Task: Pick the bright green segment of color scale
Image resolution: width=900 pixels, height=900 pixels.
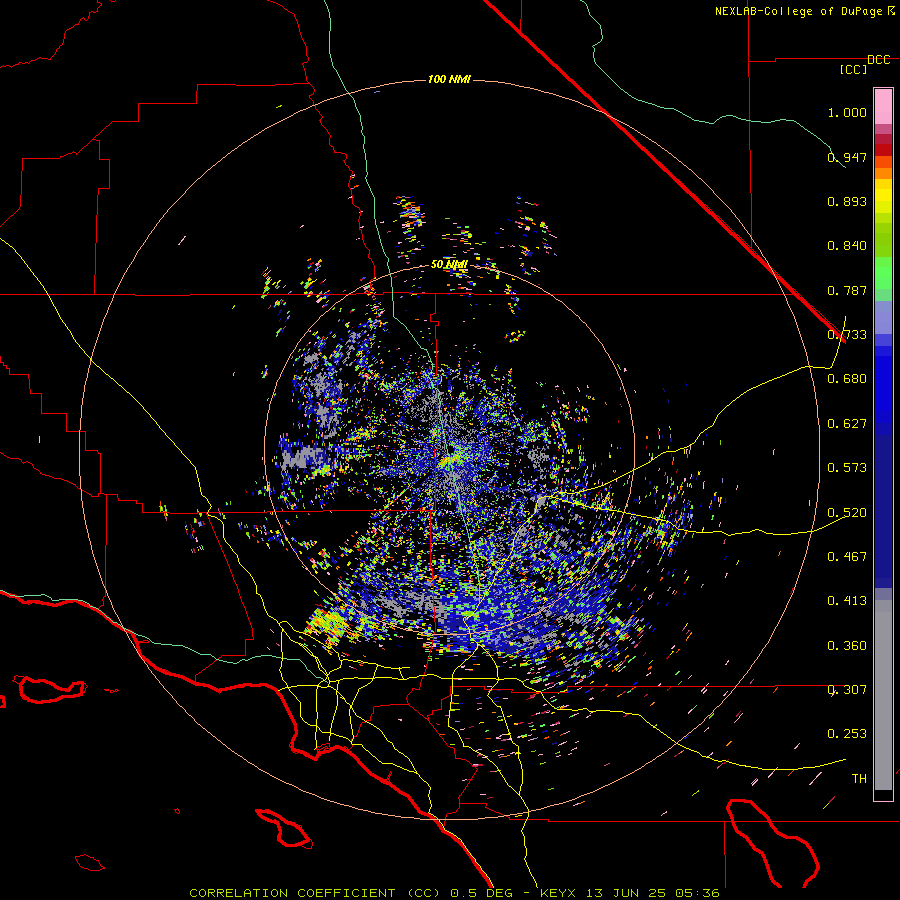Action: click(x=883, y=273)
